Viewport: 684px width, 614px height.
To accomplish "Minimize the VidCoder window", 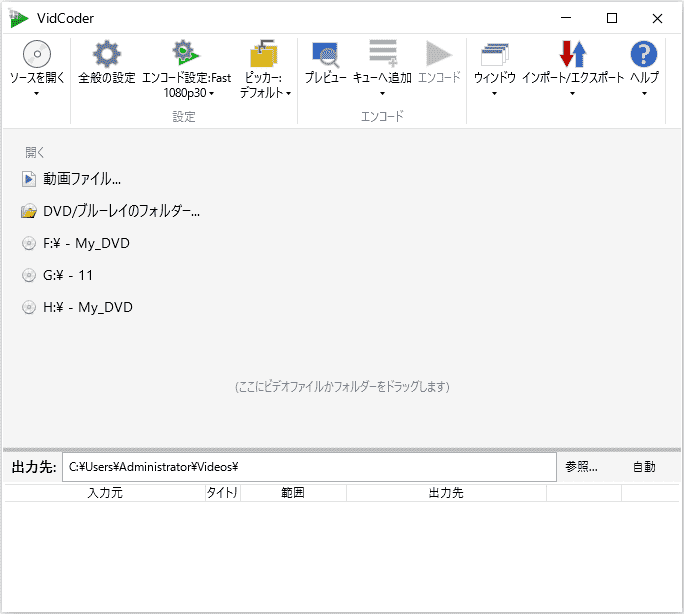I will pyautogui.click(x=566, y=18).
